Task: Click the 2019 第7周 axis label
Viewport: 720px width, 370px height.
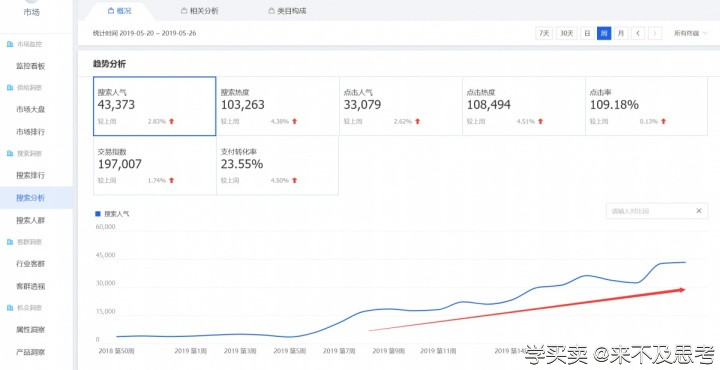Action: coord(339,351)
